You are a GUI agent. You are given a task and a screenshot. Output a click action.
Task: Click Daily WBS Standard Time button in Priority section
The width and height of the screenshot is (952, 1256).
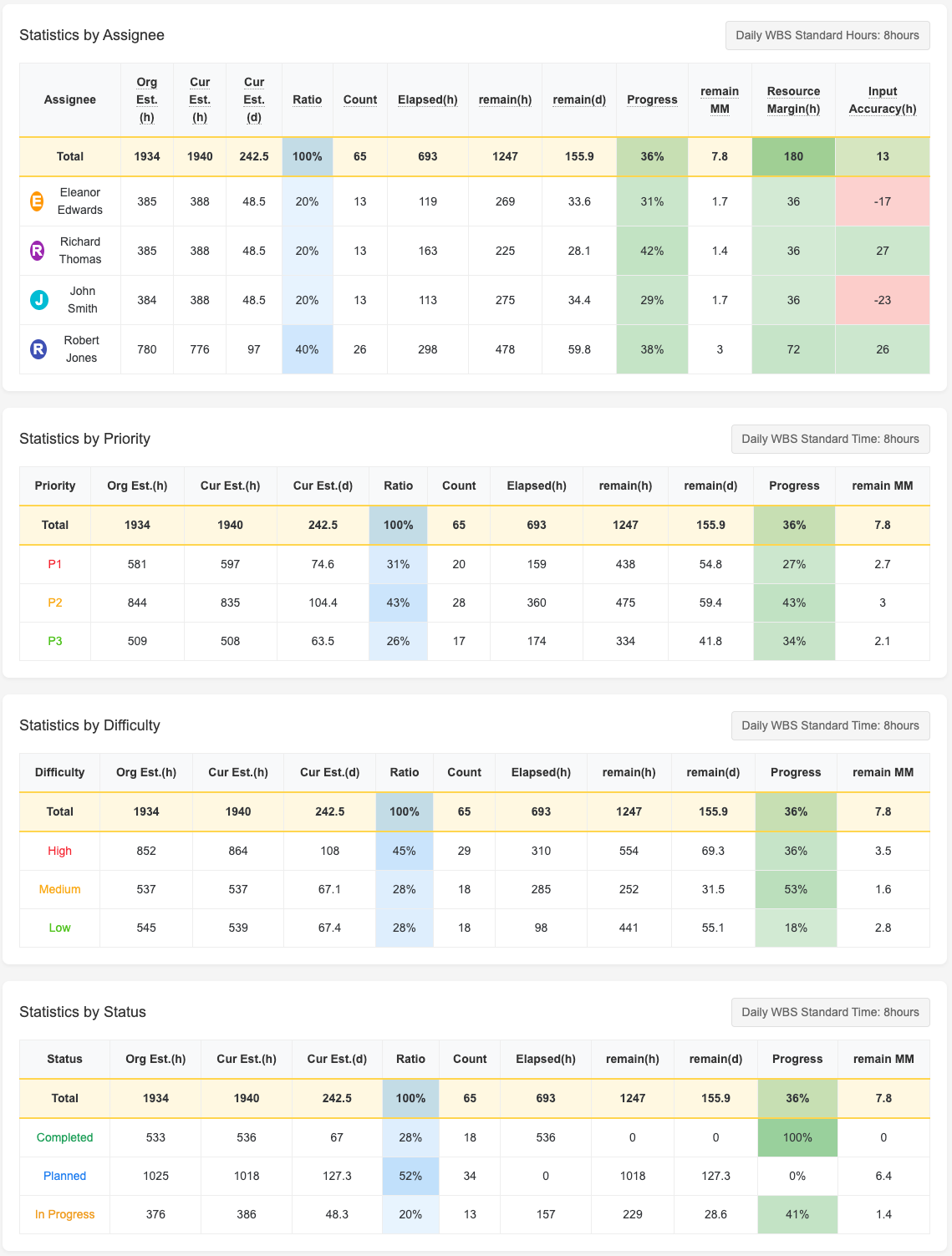[830, 439]
